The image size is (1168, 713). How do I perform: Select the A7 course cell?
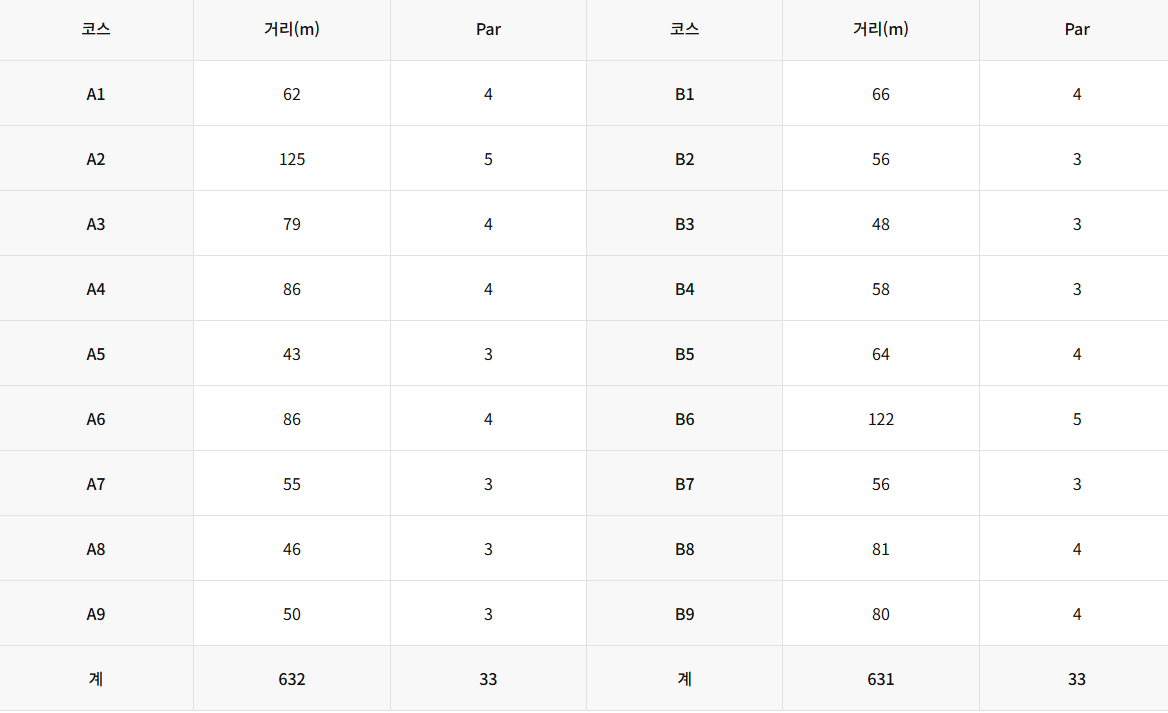tap(96, 484)
